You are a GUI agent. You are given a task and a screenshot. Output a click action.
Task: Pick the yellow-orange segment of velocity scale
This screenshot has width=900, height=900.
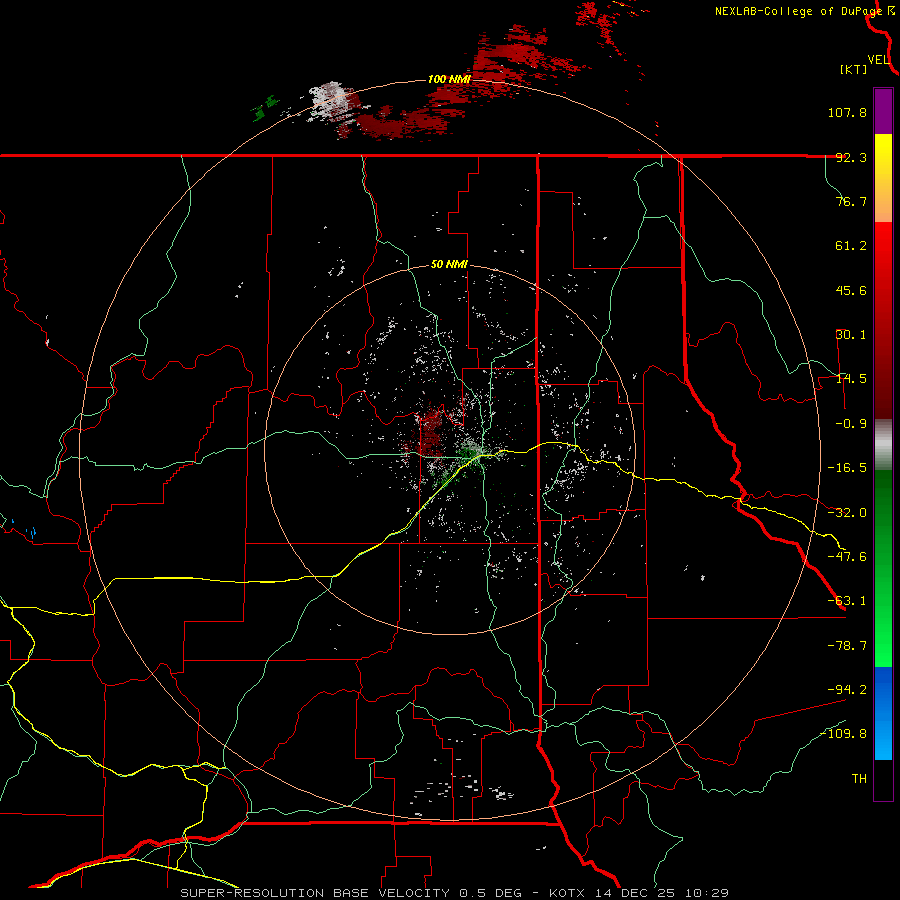coord(883,178)
